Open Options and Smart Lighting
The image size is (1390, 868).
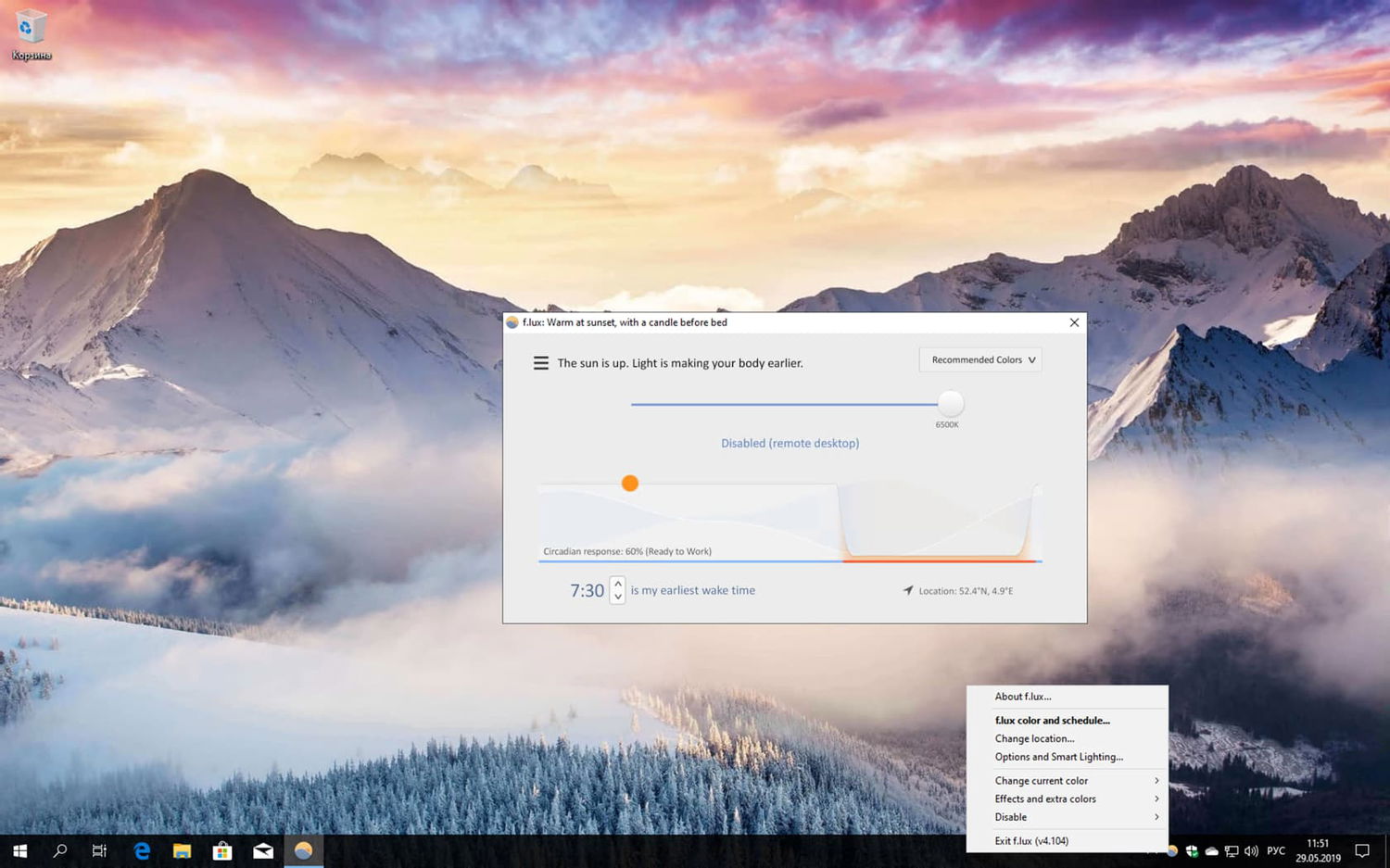click(x=1059, y=757)
